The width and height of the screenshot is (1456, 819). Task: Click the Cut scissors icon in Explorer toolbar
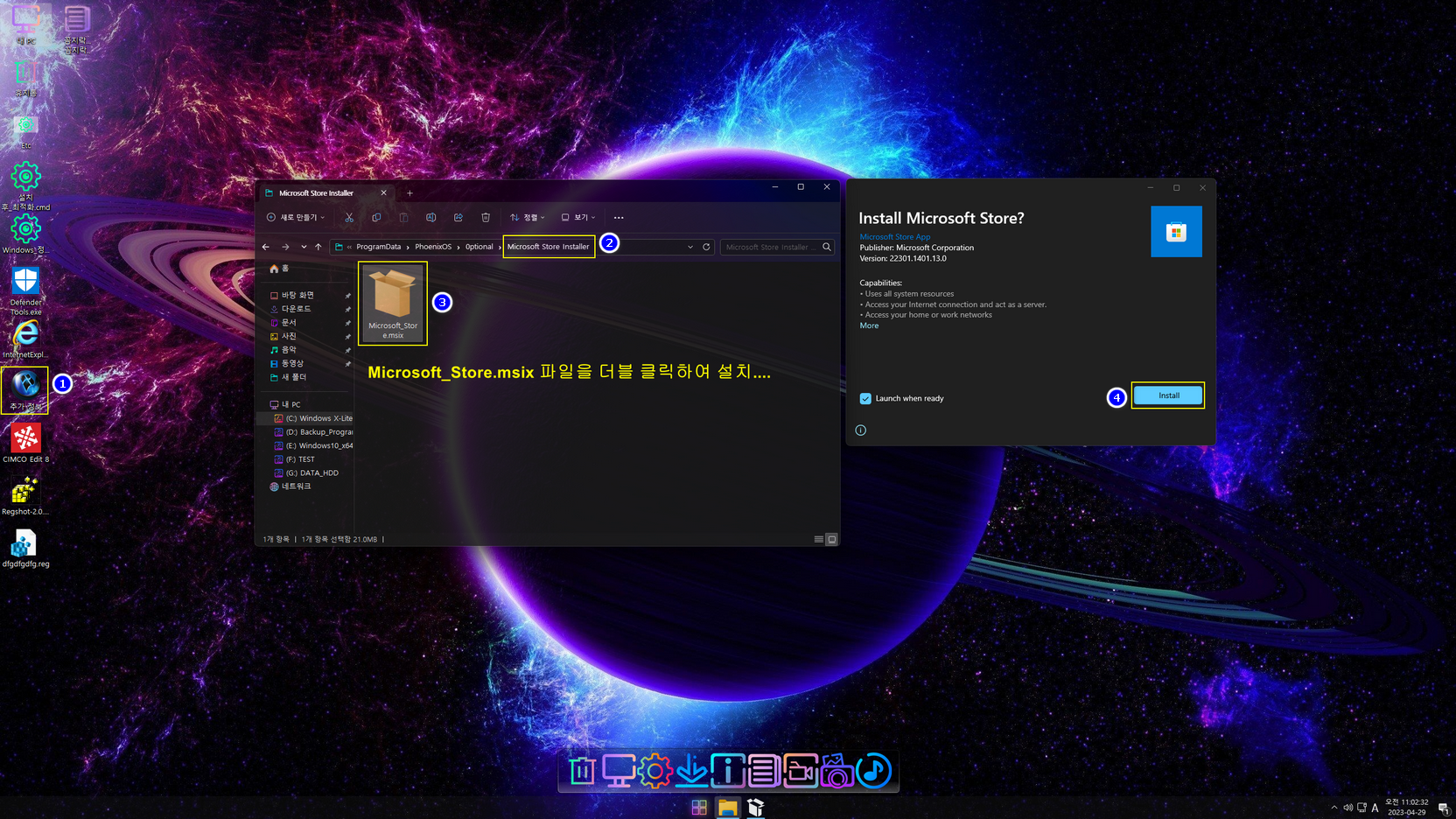click(349, 217)
